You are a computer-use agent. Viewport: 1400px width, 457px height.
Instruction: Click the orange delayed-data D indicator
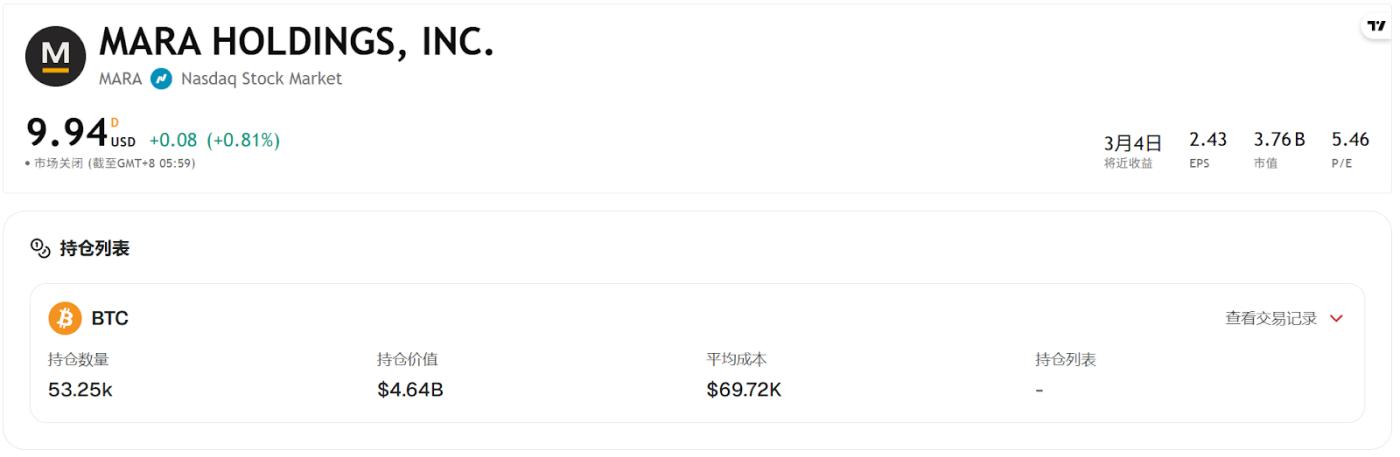(115, 123)
